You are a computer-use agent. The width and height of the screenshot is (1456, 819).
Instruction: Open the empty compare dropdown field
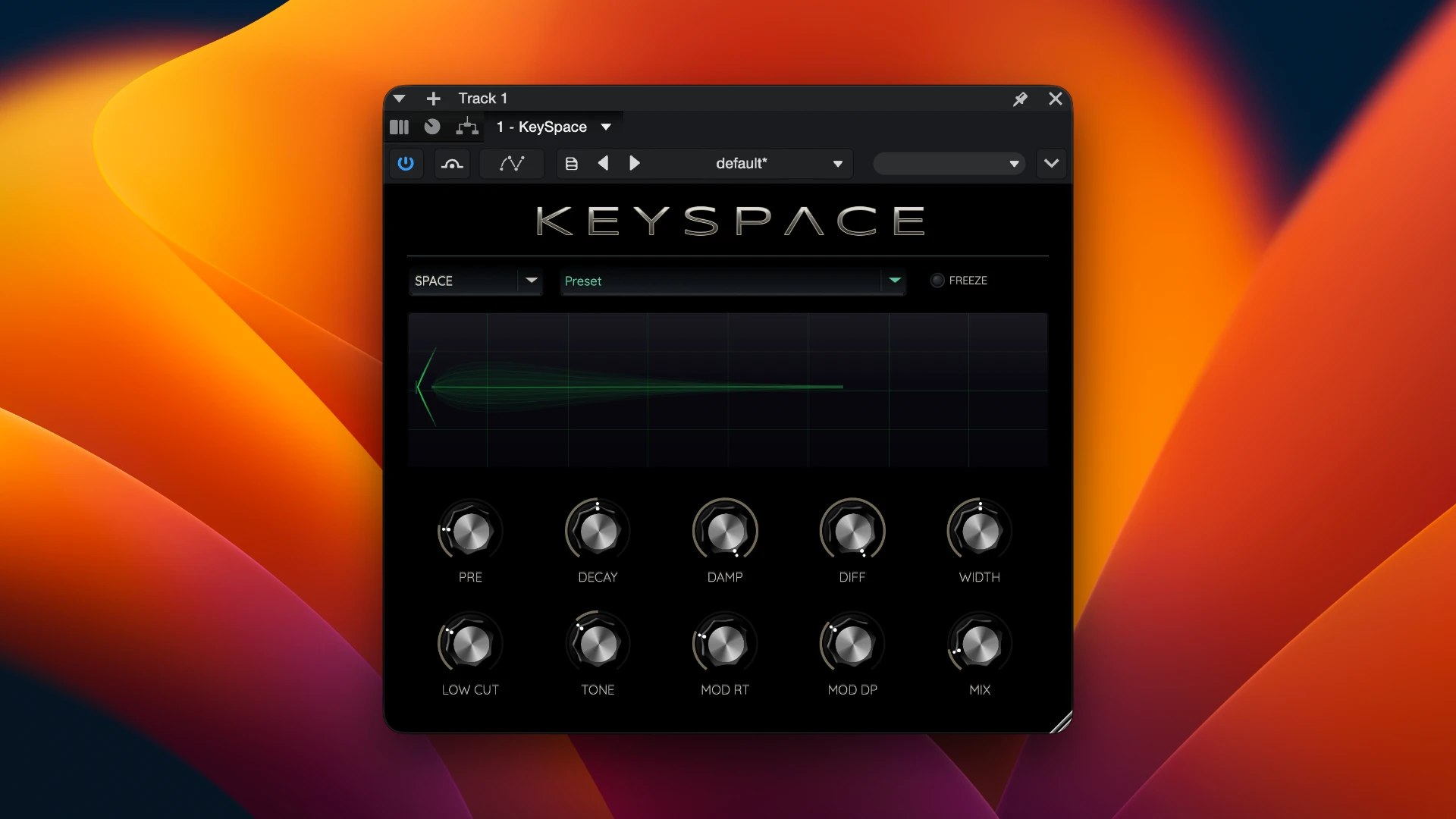pyautogui.click(x=949, y=163)
